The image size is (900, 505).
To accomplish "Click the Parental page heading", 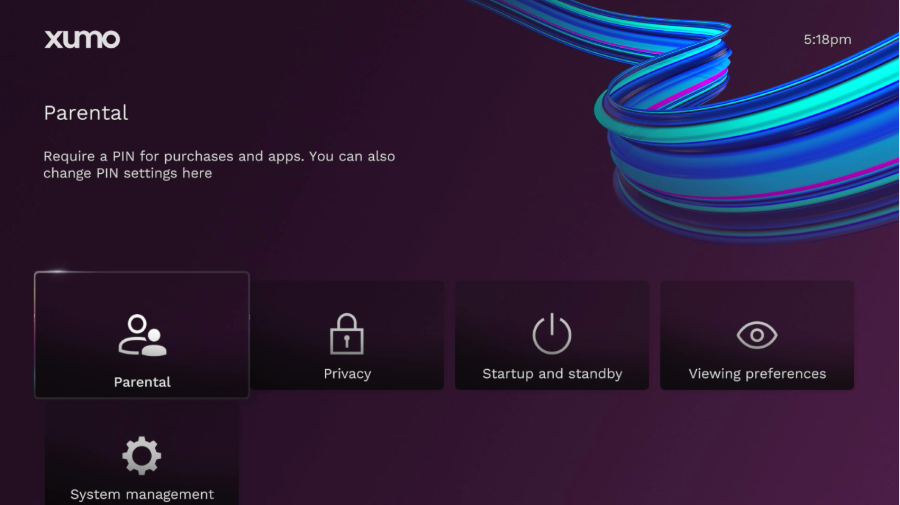I will tap(86, 112).
